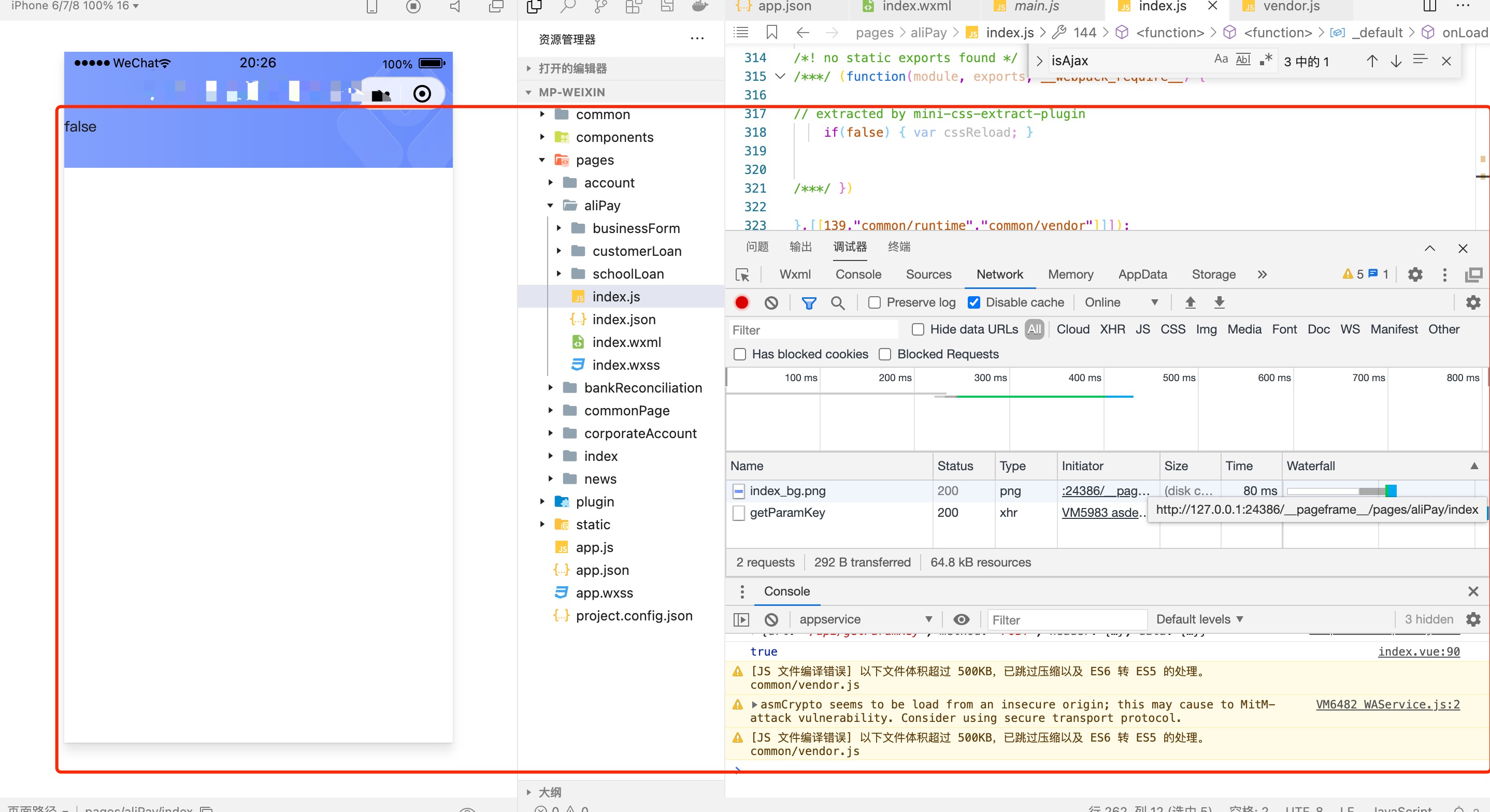This screenshot has height=812, width=1490.
Task: Open Default levels dropdown in console
Action: pyautogui.click(x=1199, y=619)
